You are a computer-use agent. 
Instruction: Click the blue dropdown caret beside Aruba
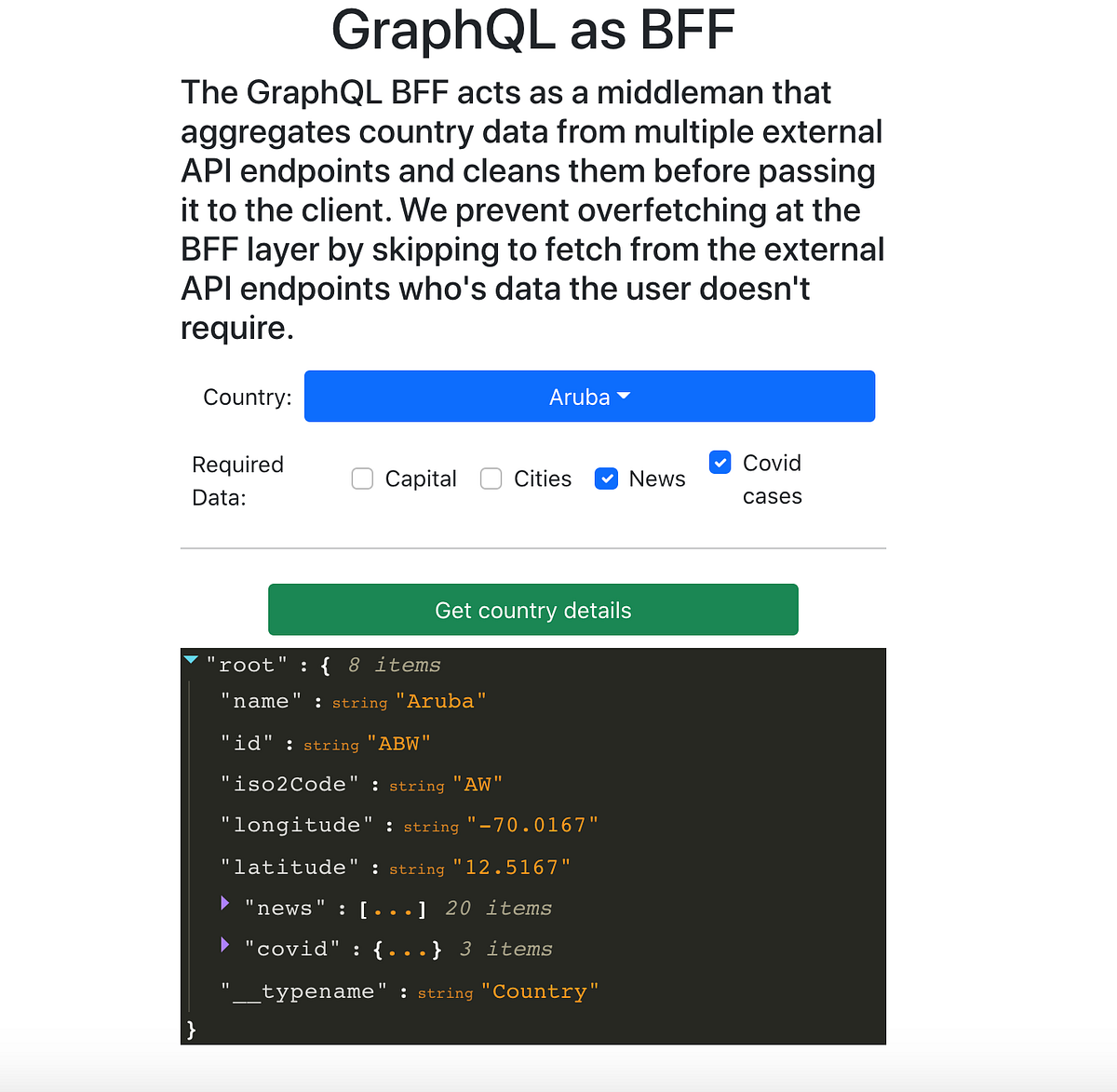626,396
